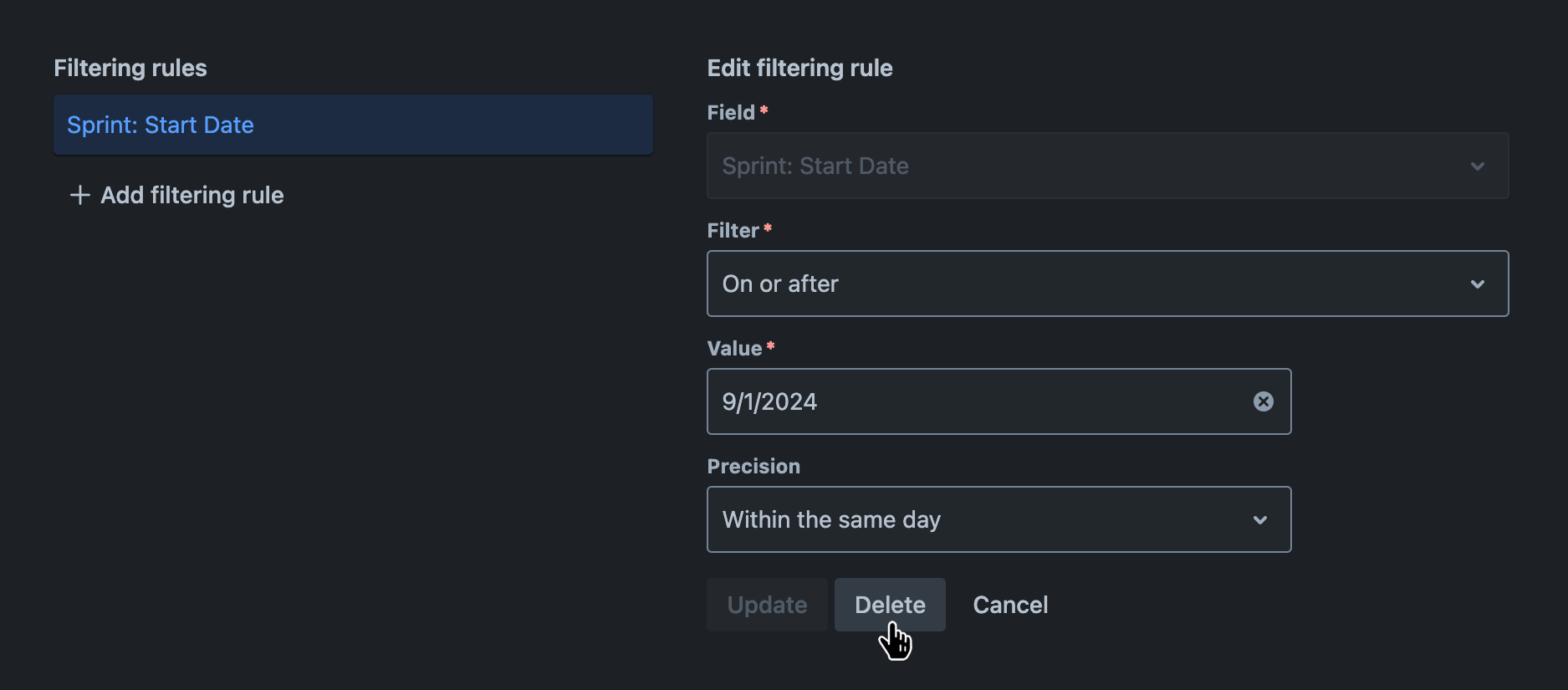Screen dimensions: 1568x690
Task: Expand the Precision dropdown Within the same day
Action: (999, 519)
